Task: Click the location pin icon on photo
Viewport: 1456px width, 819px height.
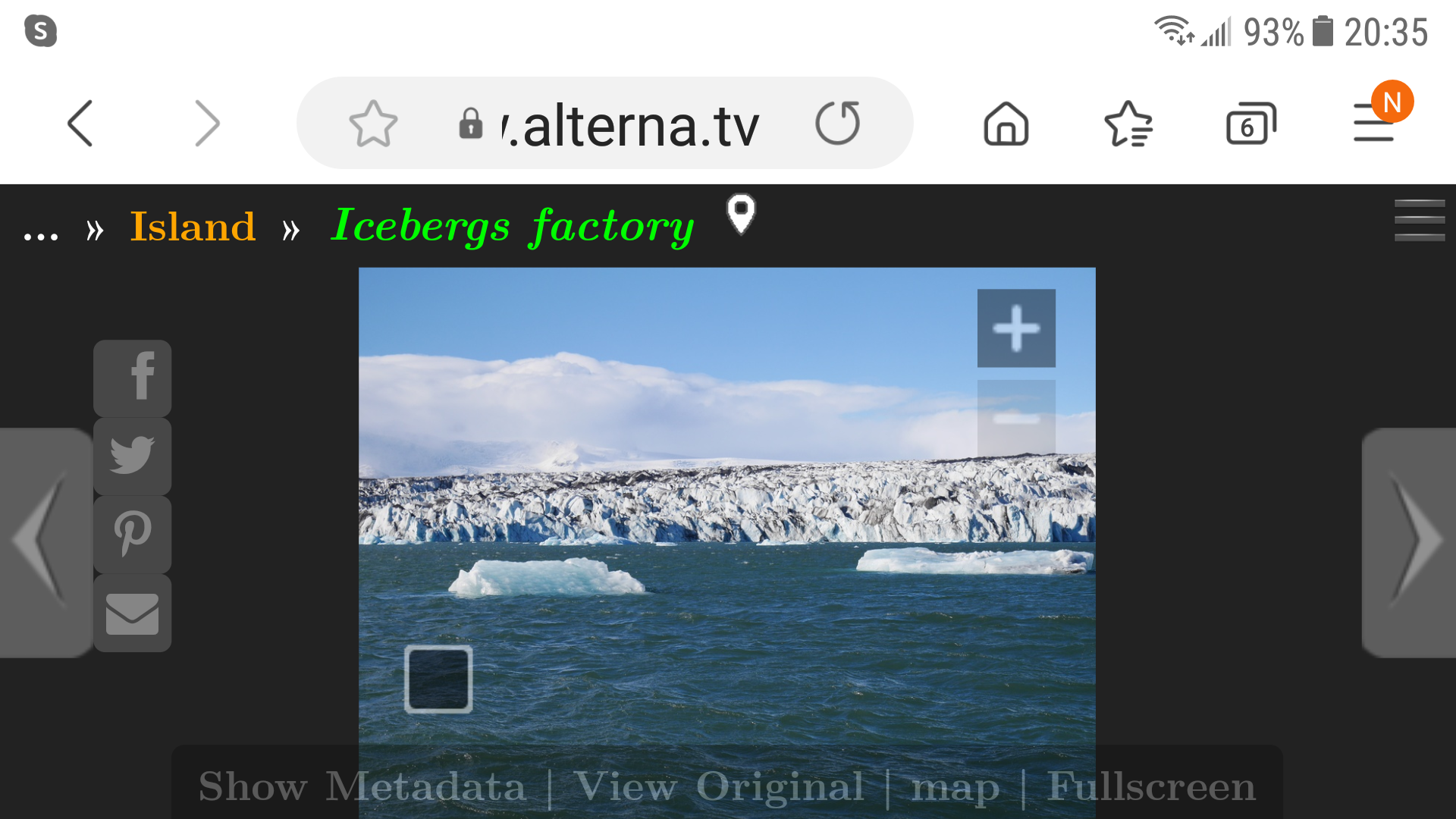Action: pyautogui.click(x=741, y=215)
